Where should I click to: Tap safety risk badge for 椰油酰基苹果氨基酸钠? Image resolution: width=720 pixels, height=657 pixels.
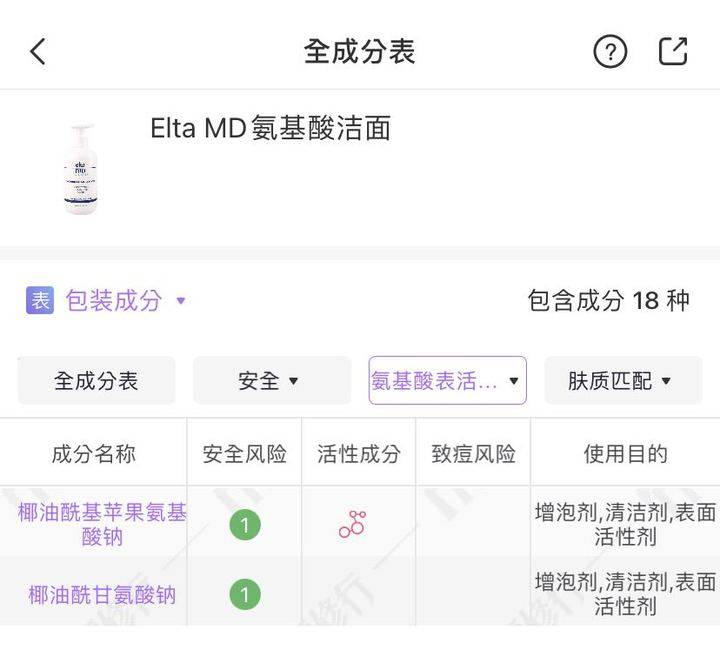click(x=244, y=524)
